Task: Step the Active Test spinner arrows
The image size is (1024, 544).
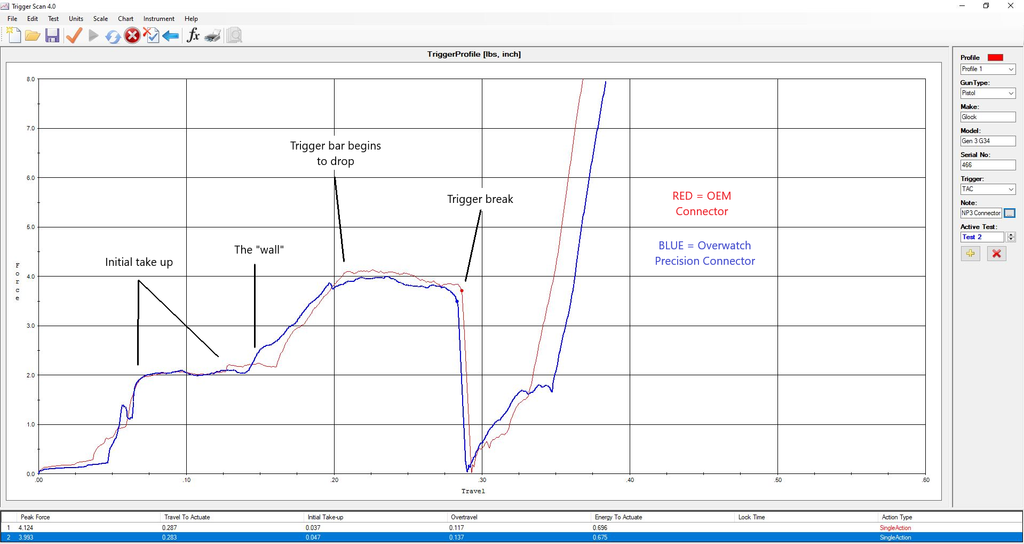Action: pyautogui.click(x=1012, y=237)
